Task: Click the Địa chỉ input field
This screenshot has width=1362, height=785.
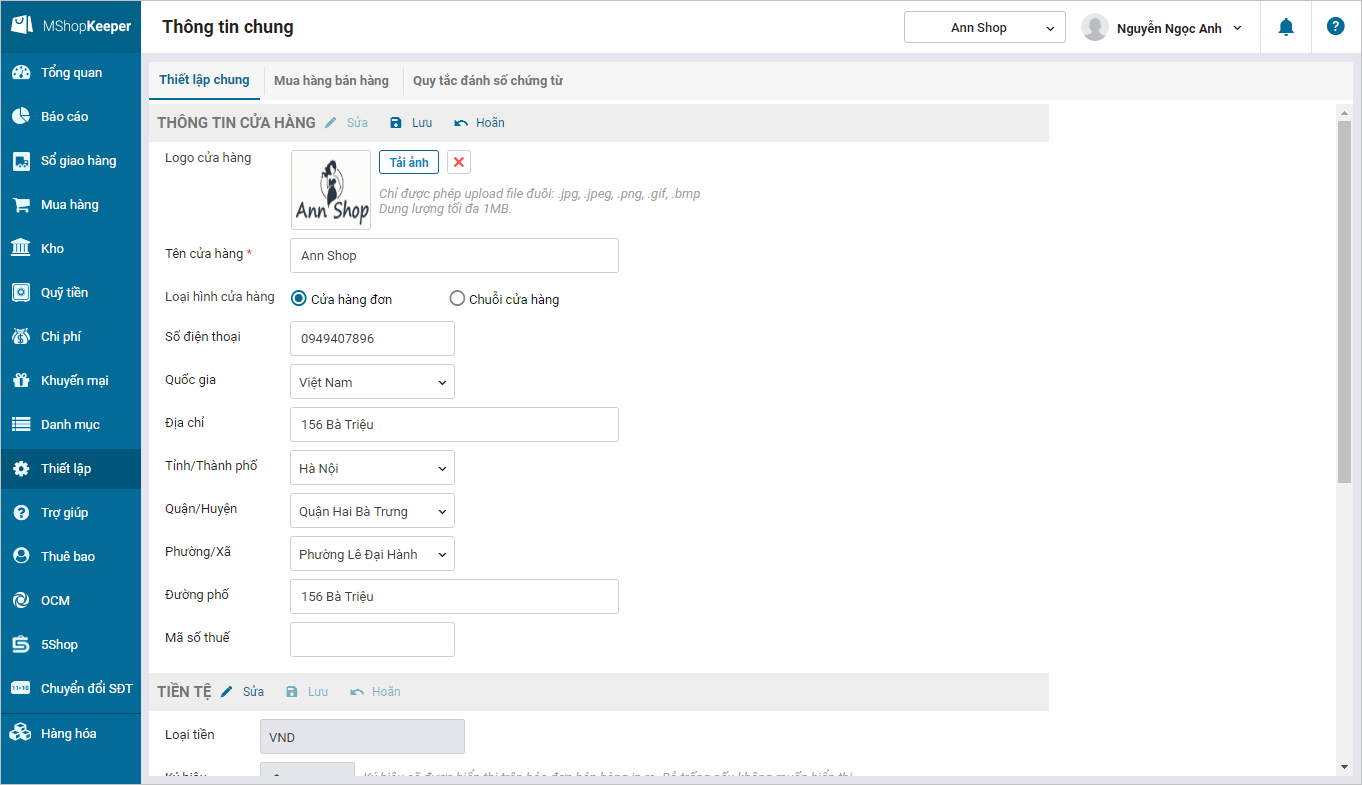Action: pyautogui.click(x=454, y=424)
